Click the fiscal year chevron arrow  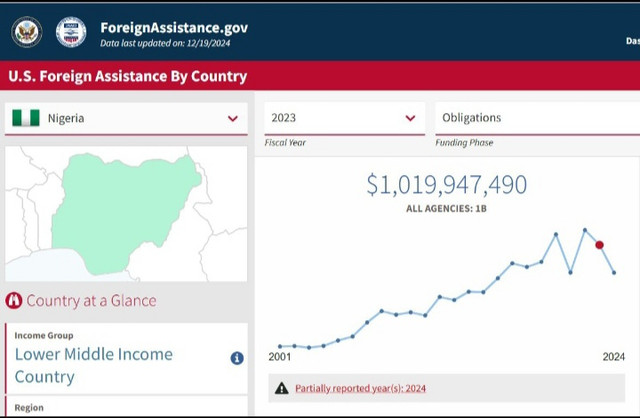[x=410, y=118]
